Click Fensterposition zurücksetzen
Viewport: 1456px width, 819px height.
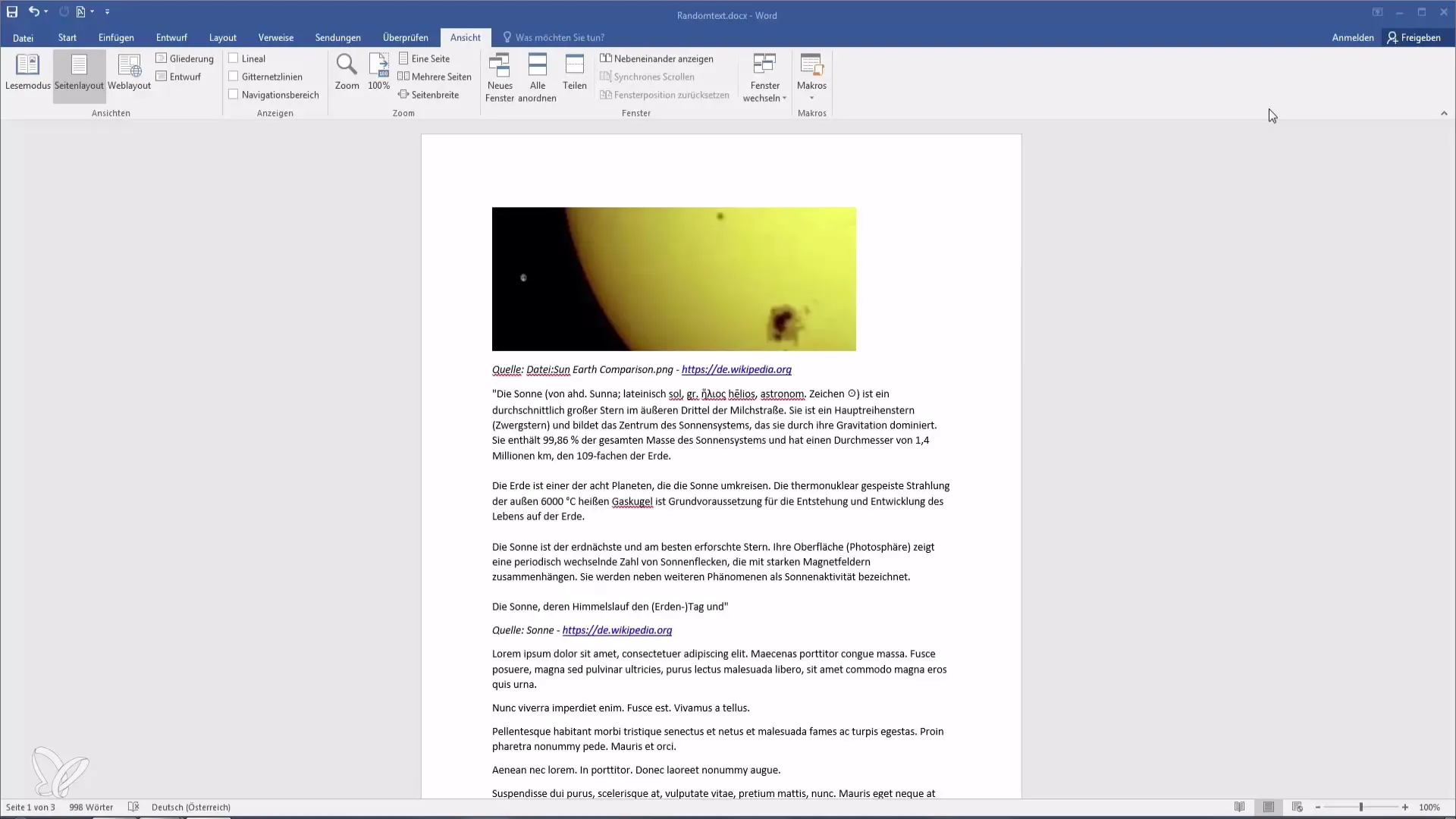[664, 95]
